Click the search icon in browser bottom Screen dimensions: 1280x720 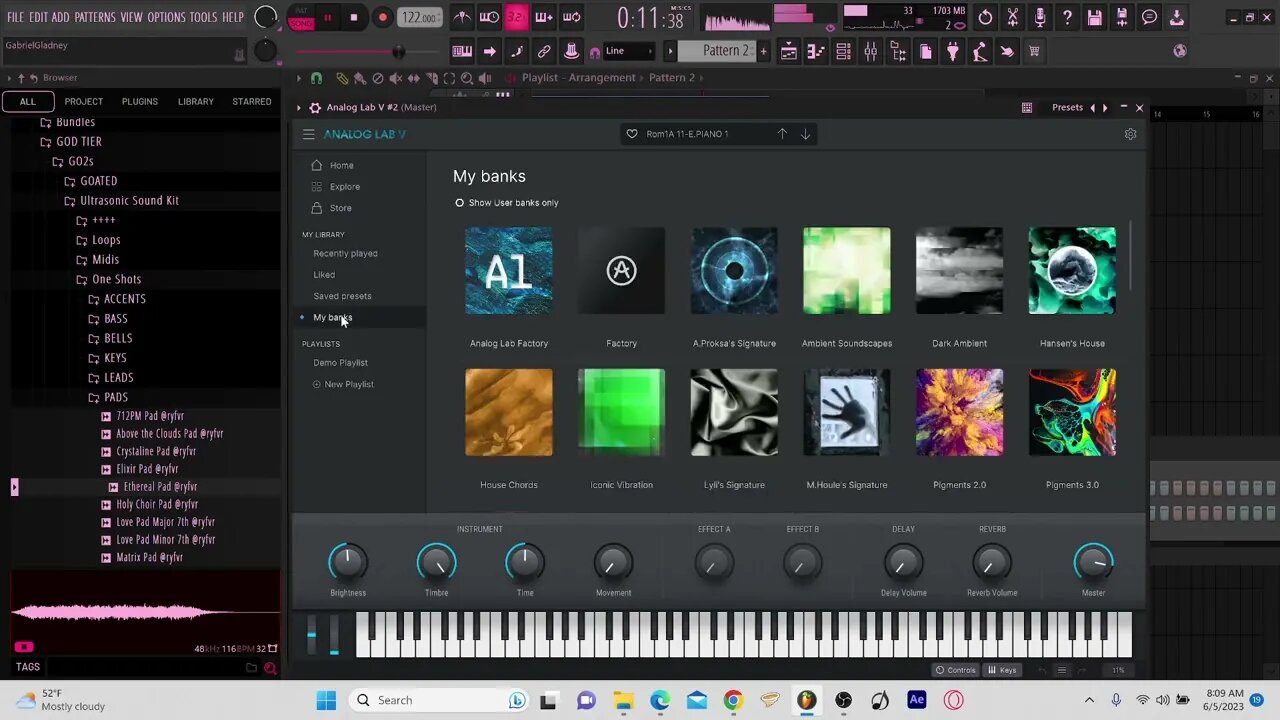(x=270, y=667)
